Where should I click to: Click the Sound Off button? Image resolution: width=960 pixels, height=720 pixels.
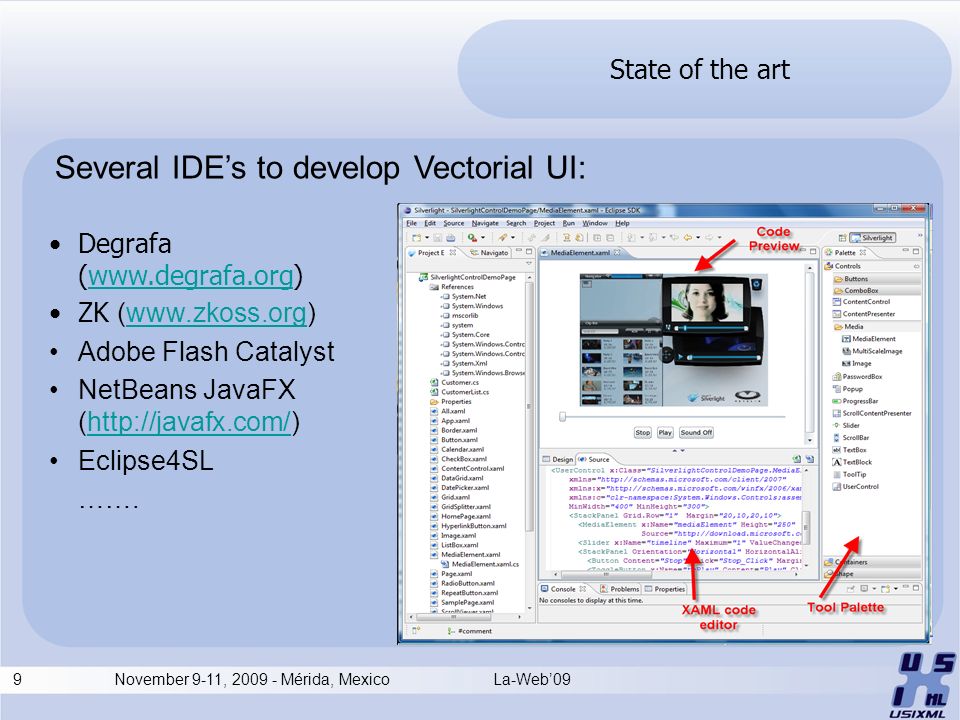(696, 432)
